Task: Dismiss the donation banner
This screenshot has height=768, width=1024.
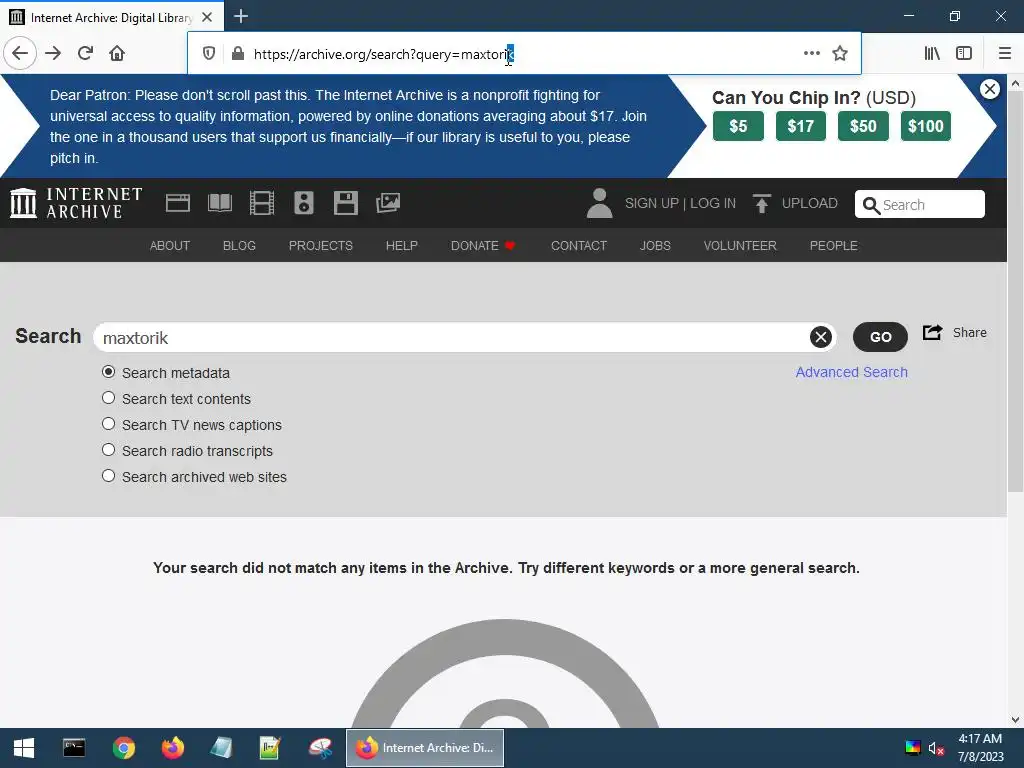Action: [x=990, y=89]
